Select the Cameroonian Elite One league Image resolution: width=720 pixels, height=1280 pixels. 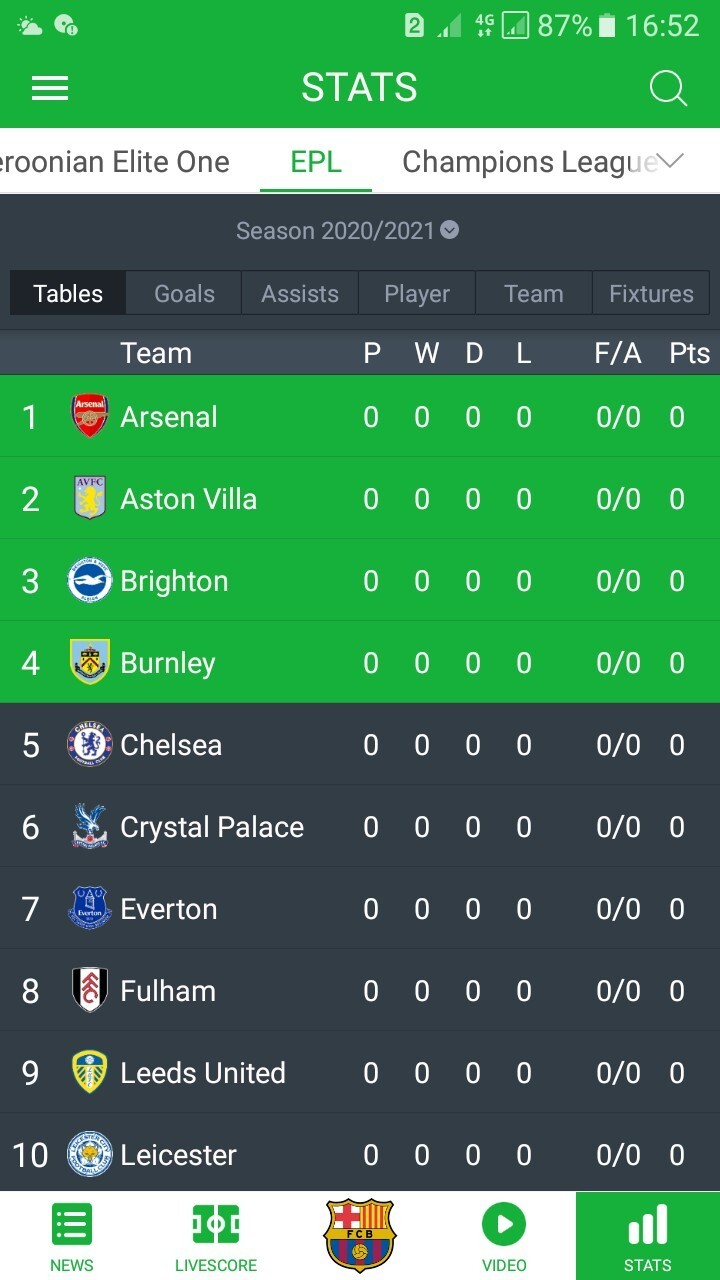pos(114,162)
